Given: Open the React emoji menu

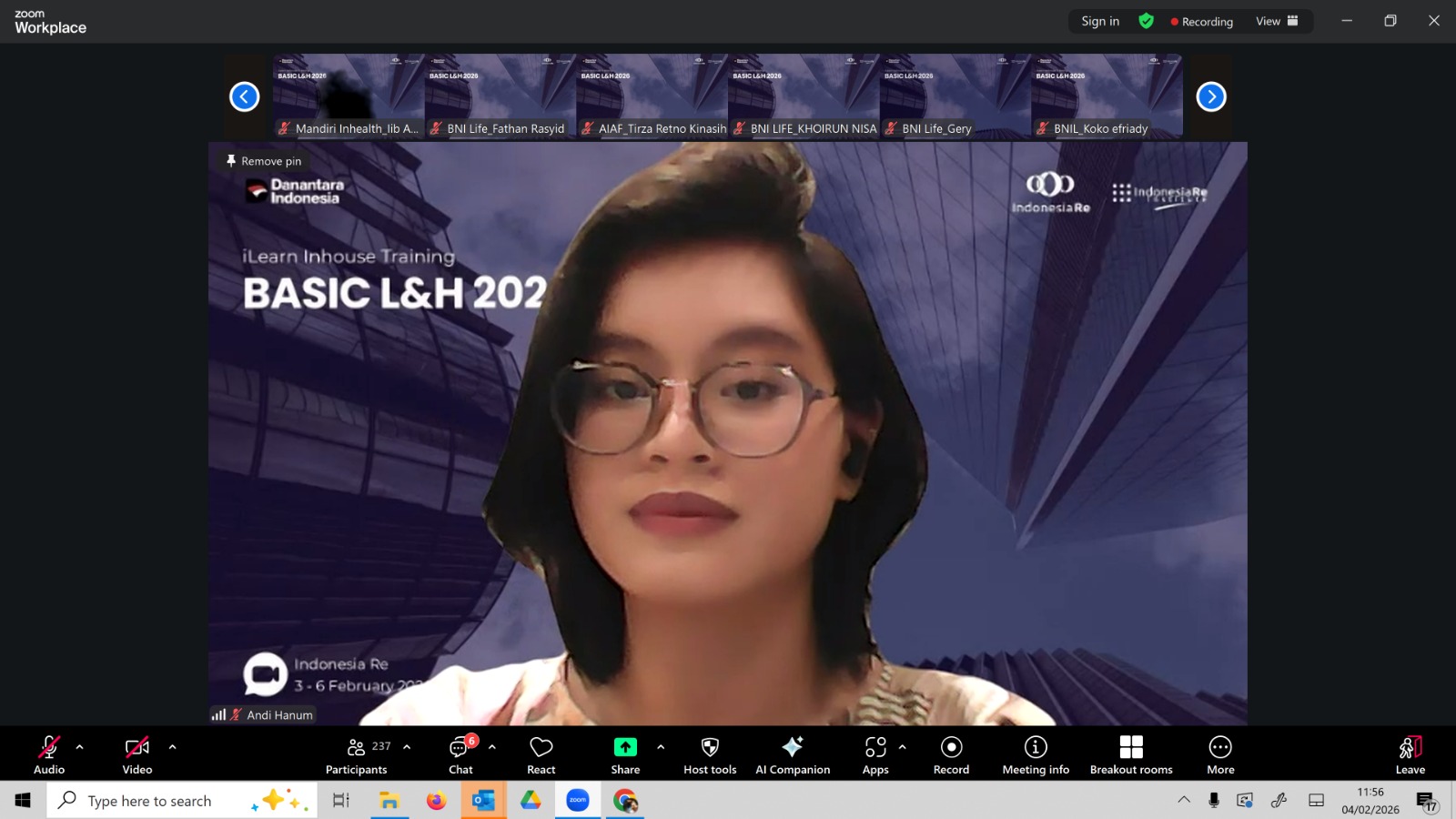Looking at the screenshot, I should point(541,755).
